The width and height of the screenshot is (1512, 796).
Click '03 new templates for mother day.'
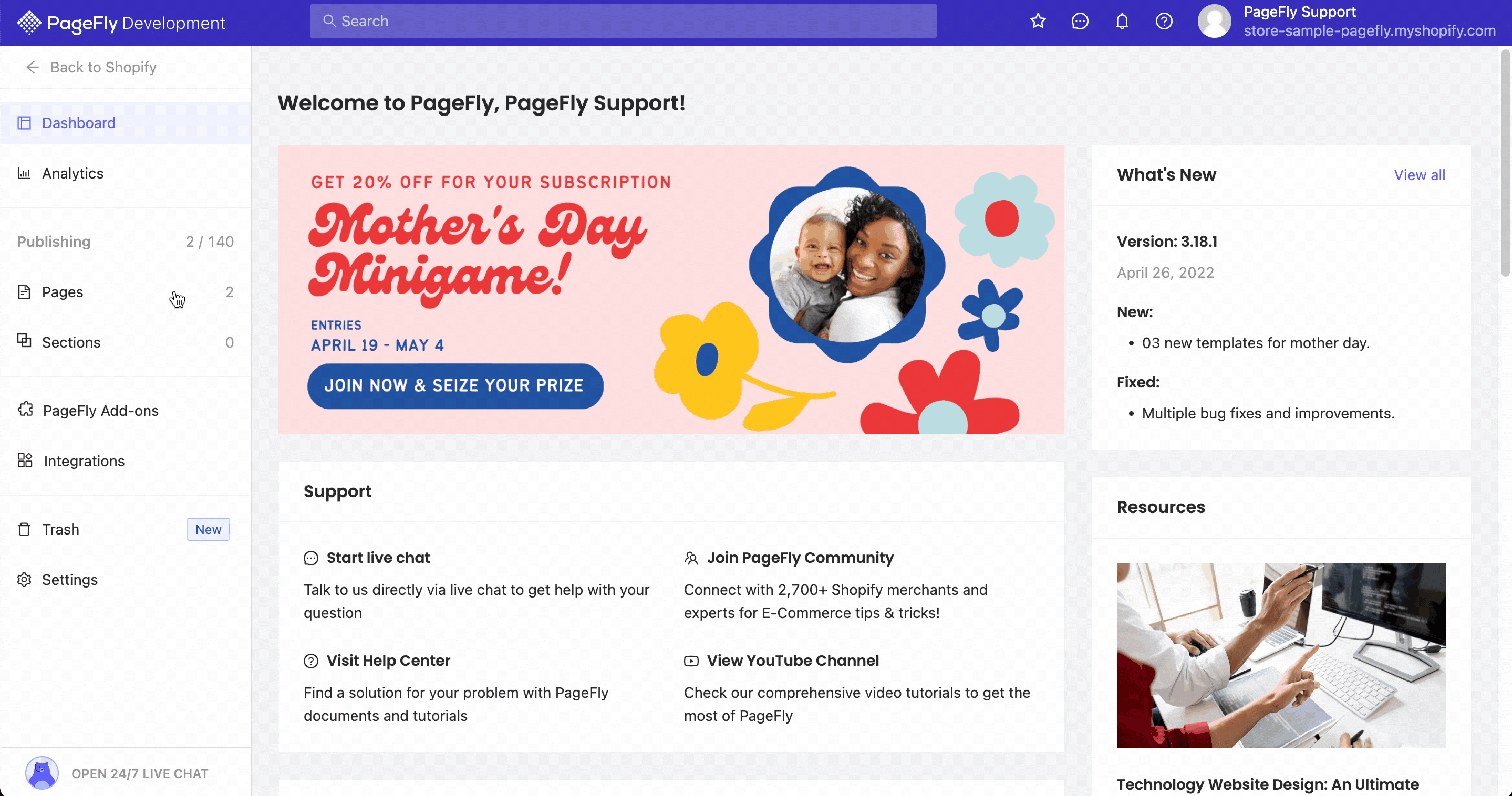1256,343
